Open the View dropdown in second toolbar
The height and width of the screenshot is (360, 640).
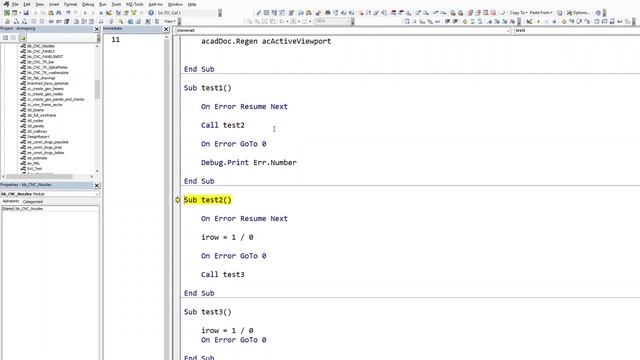click(169, 21)
